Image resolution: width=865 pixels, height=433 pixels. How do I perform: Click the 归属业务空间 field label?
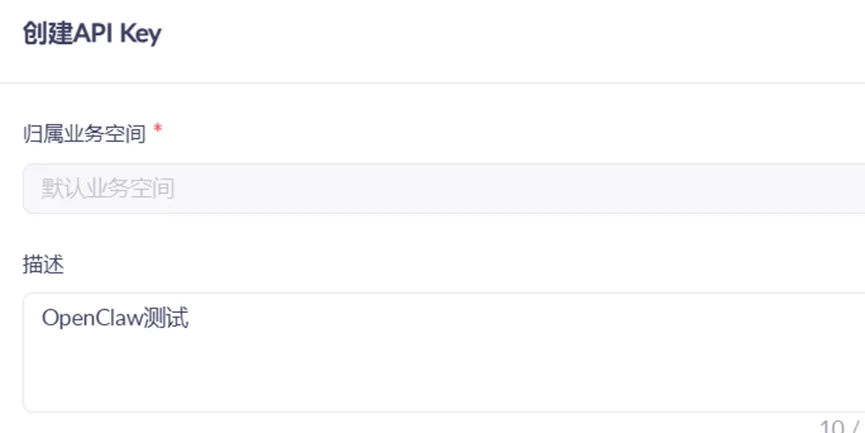(x=84, y=133)
